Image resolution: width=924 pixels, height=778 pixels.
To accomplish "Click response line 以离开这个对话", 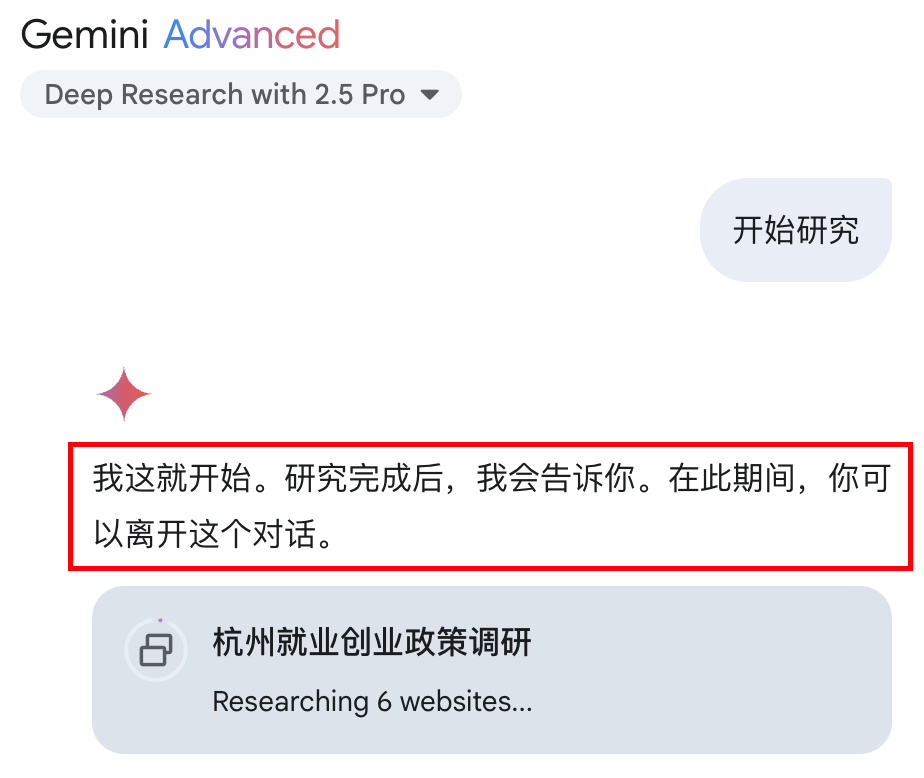I will pyautogui.click(x=214, y=534).
